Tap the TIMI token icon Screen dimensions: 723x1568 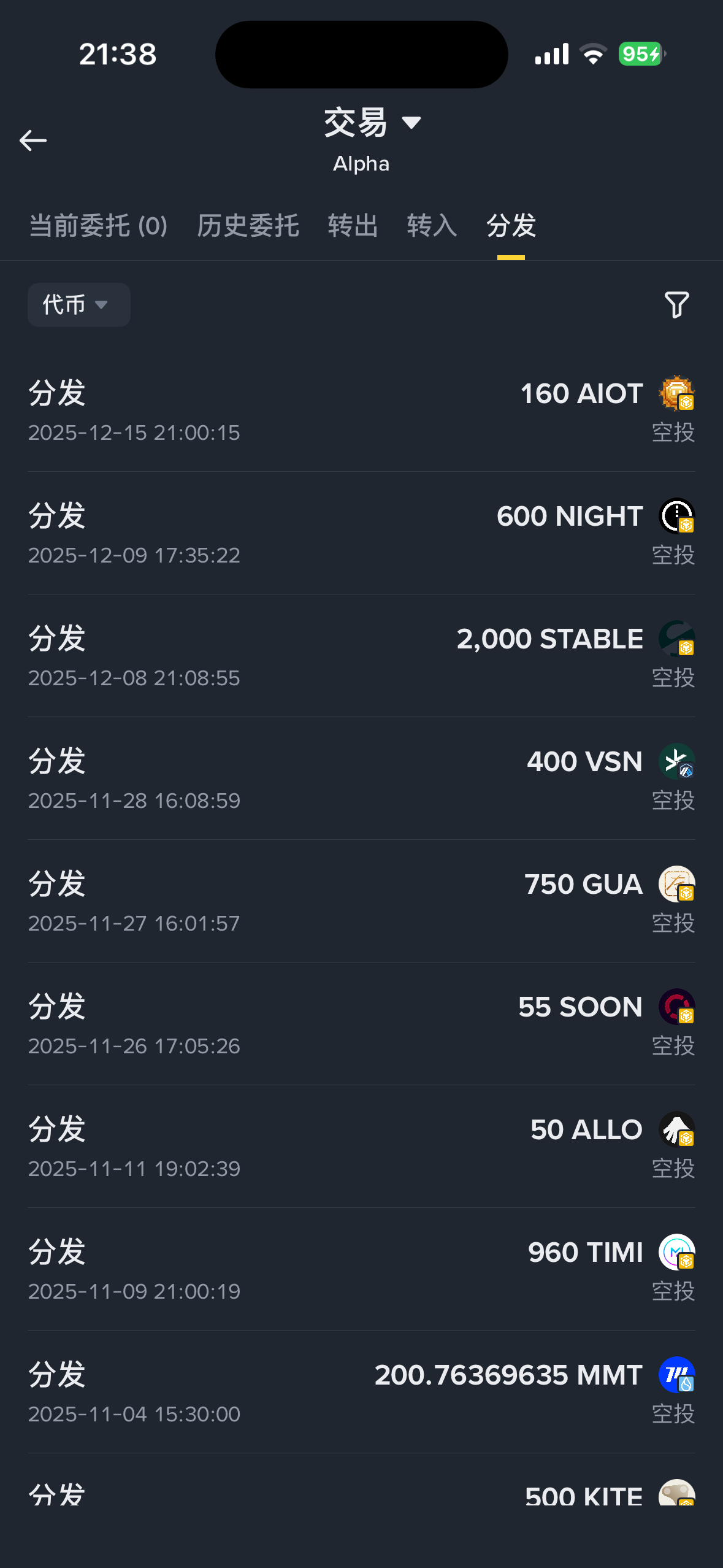coord(676,1251)
